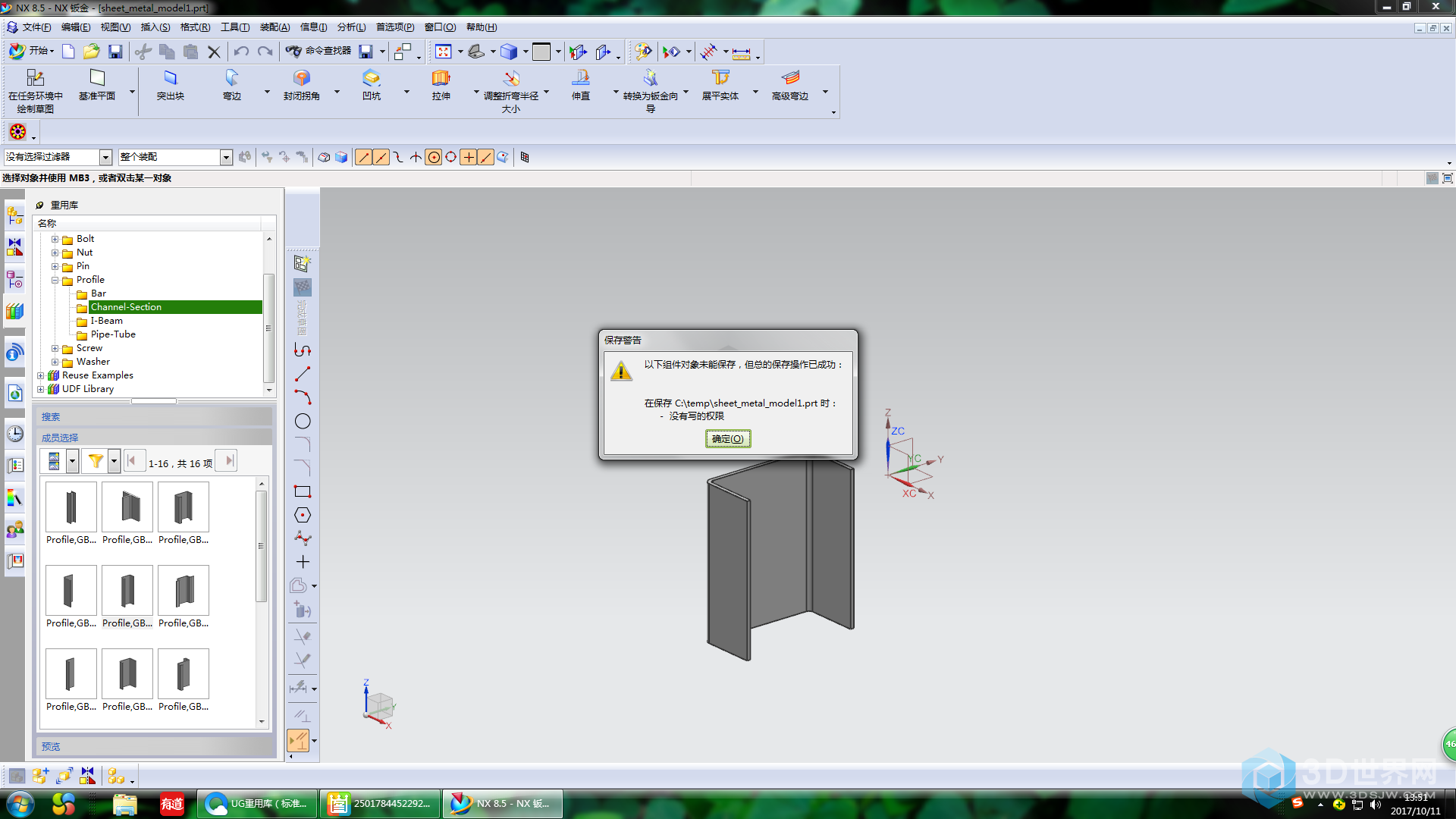Click the New file icon
1456x819 pixels.
[68, 52]
